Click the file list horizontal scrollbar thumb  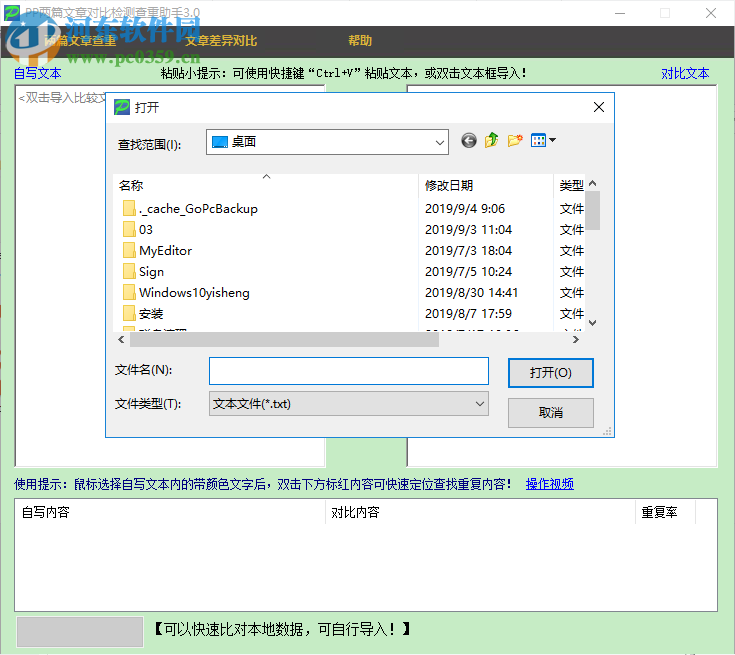click(x=284, y=339)
